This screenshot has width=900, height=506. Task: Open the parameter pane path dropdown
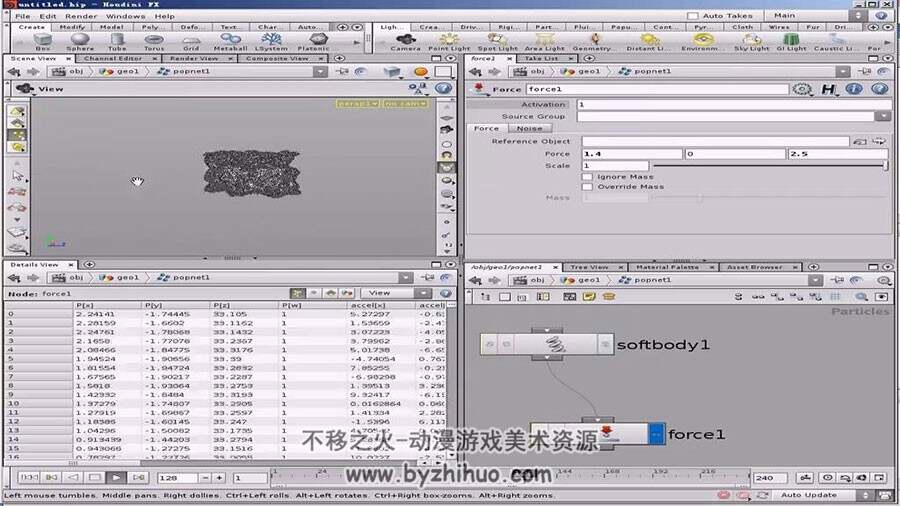843,72
